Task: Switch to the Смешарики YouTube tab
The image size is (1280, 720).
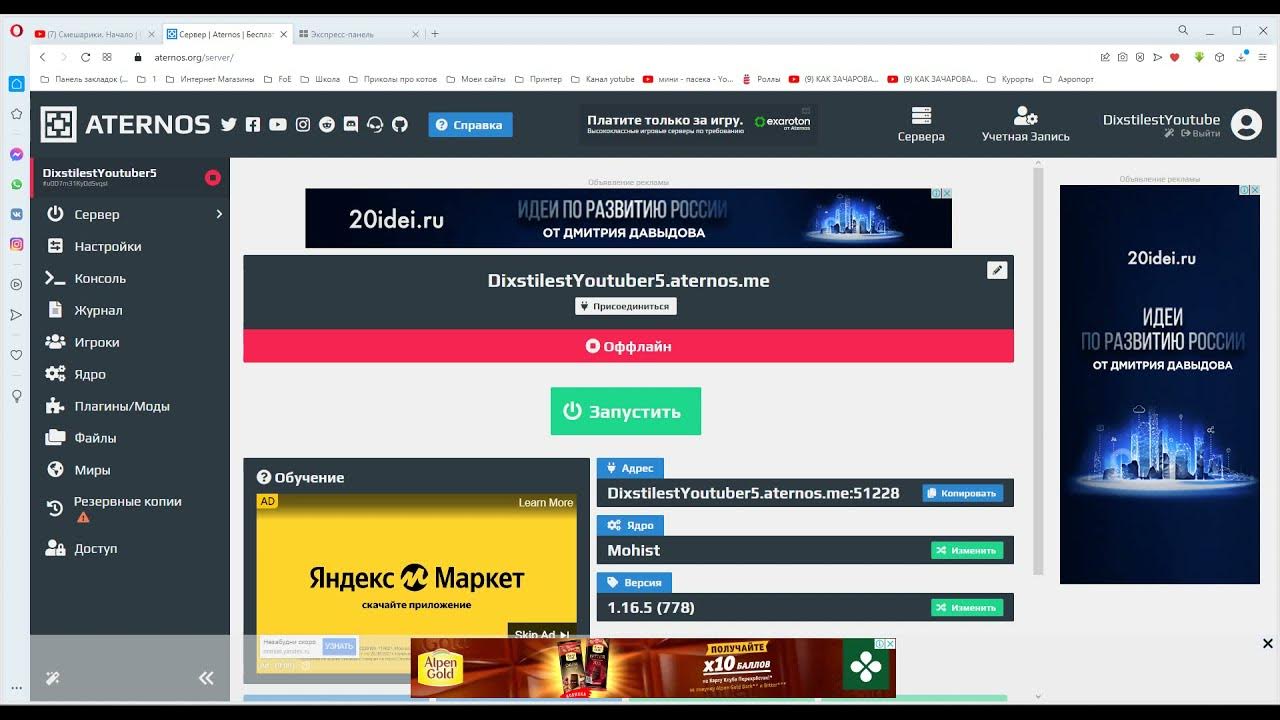Action: [x=95, y=34]
